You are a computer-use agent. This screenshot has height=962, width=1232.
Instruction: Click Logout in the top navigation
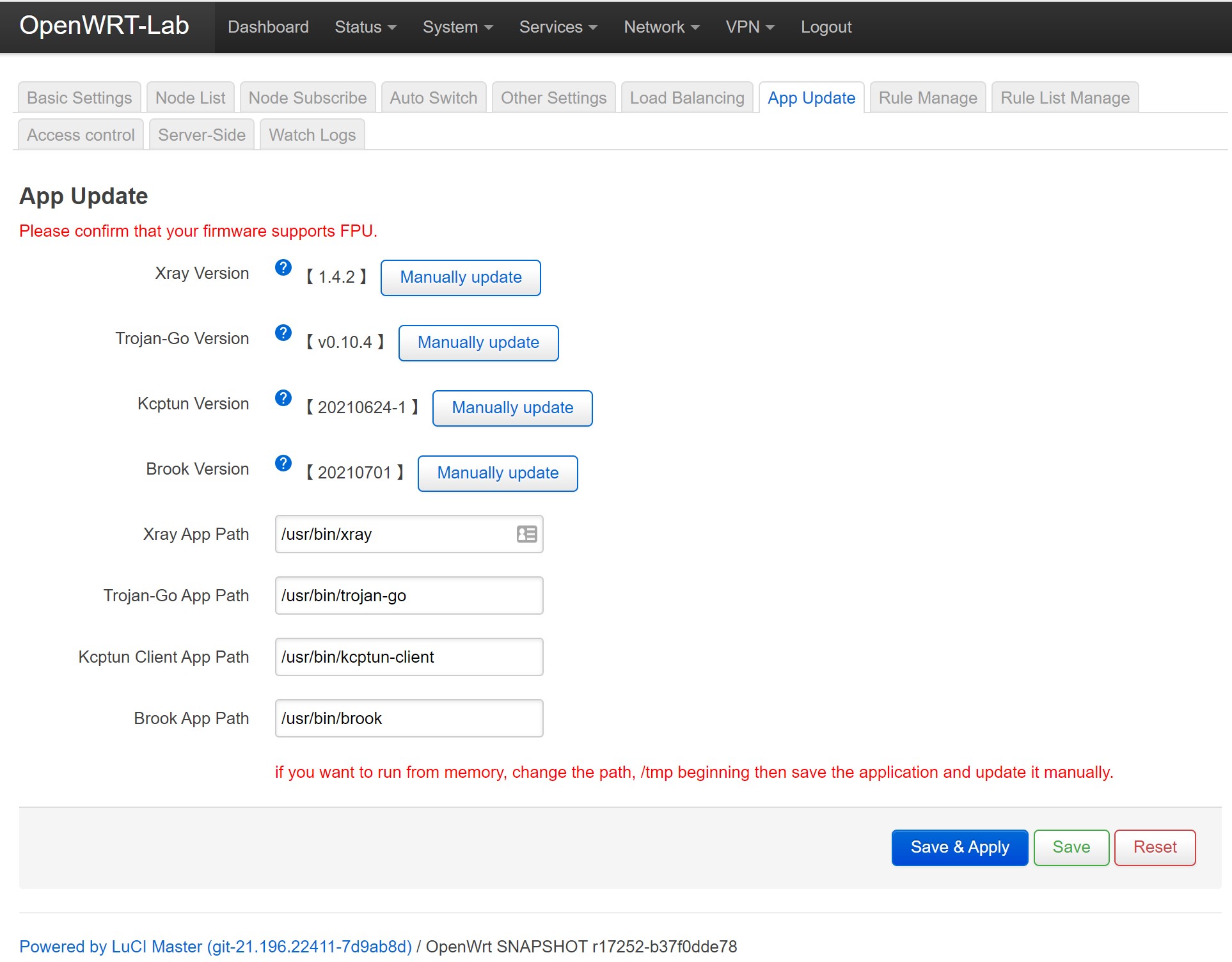tap(826, 27)
